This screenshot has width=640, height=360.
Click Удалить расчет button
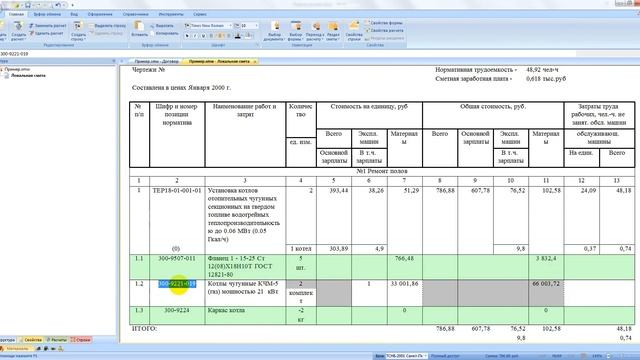46,33
